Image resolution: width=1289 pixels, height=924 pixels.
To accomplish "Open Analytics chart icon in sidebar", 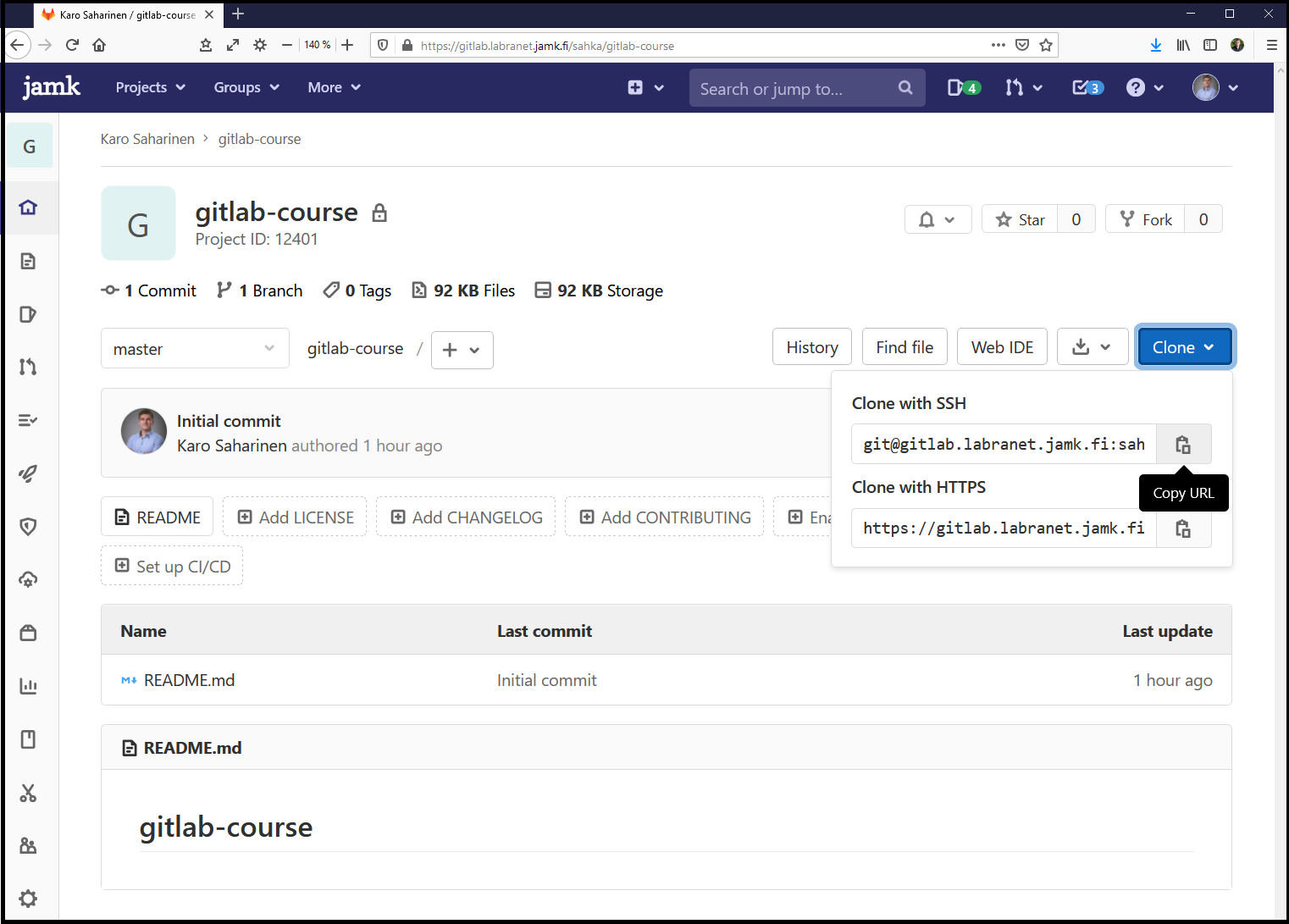I will click(28, 686).
